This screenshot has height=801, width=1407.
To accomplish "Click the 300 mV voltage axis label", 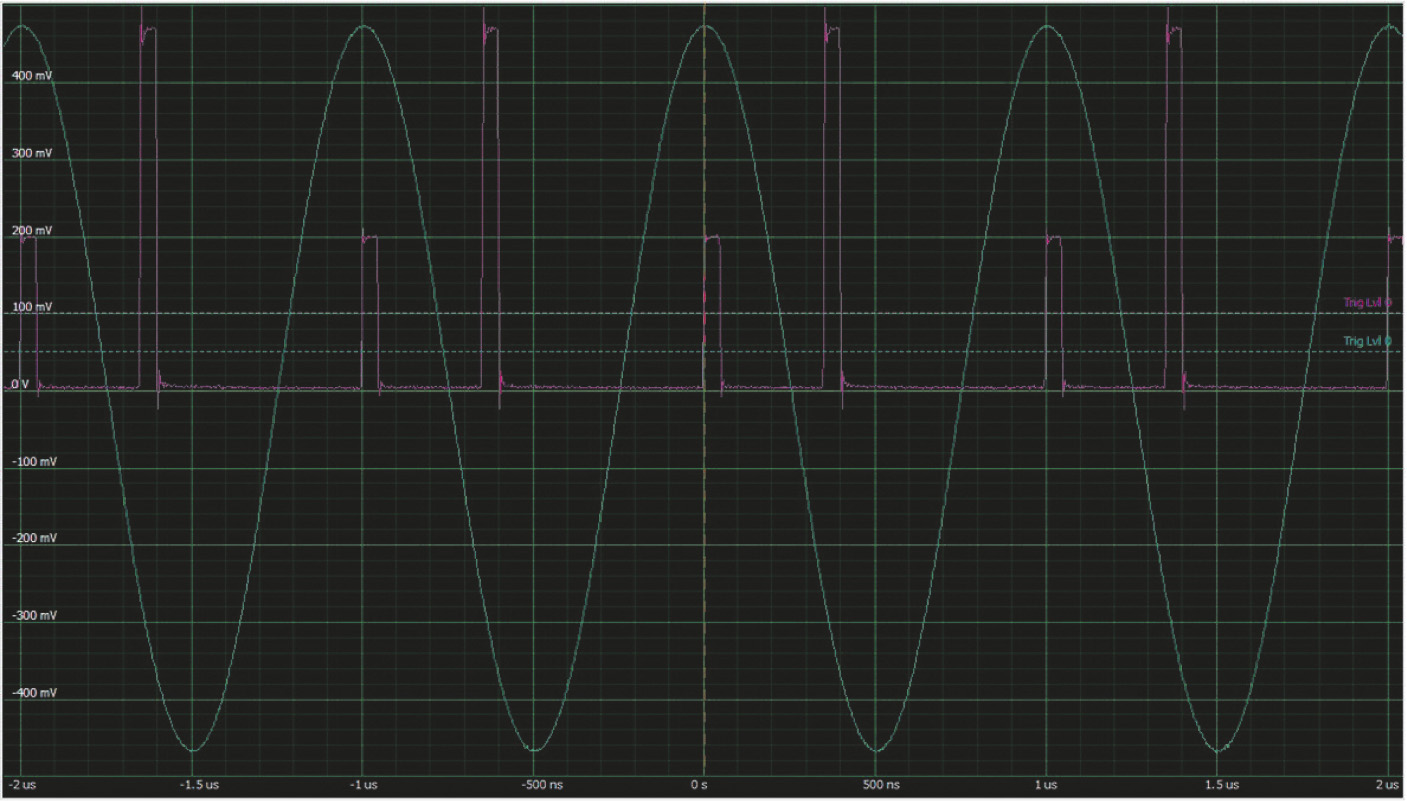I will [x=32, y=153].
